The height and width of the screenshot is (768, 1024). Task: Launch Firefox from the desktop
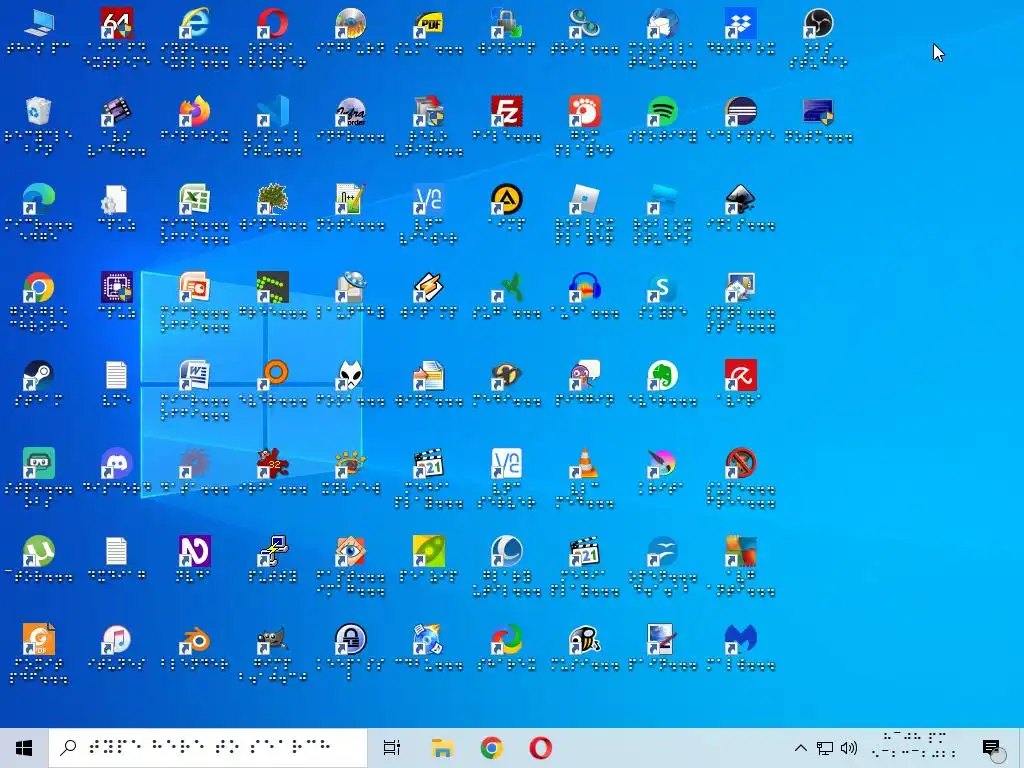195,112
